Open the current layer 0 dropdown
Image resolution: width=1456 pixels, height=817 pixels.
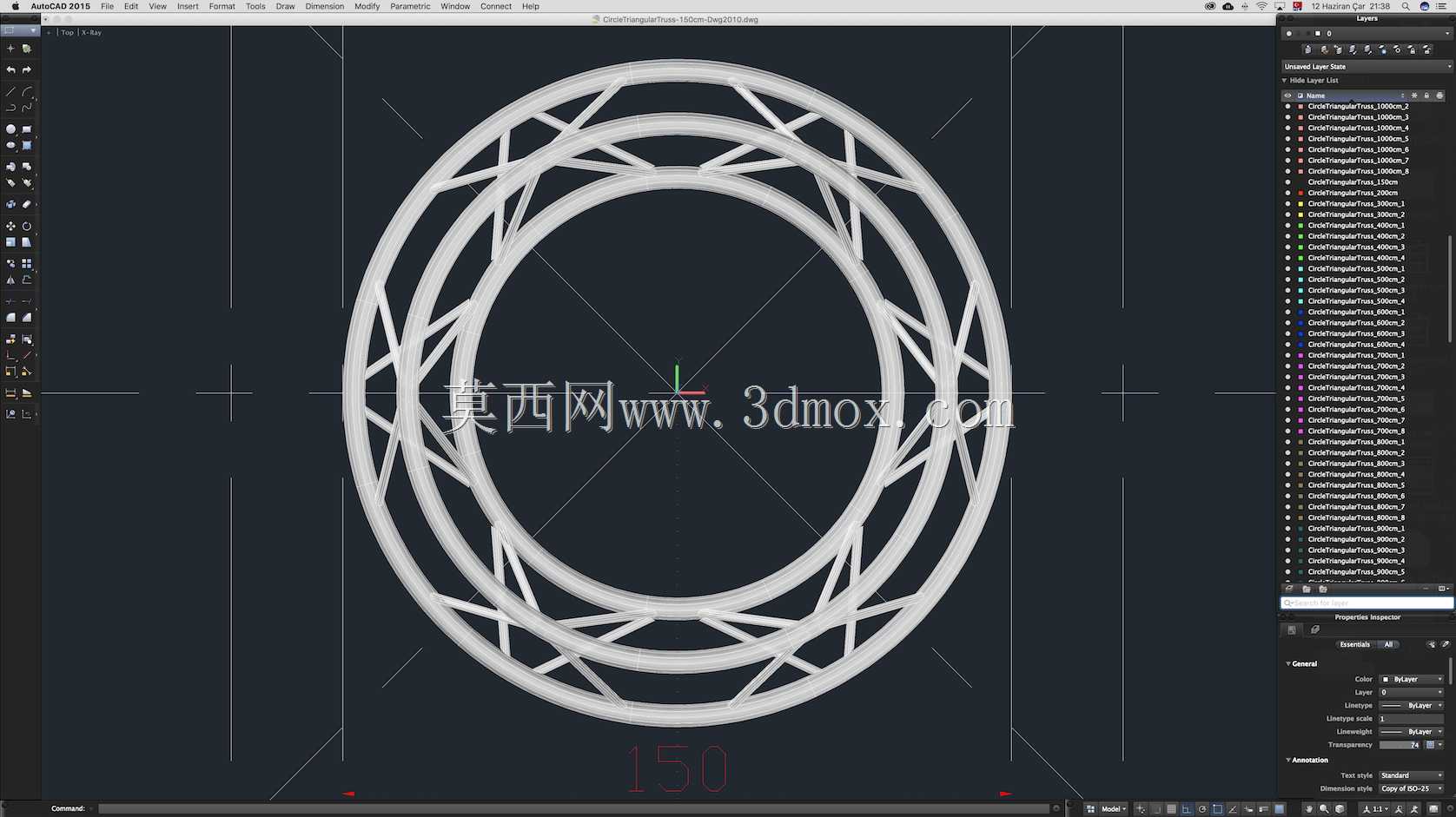(x=1367, y=33)
